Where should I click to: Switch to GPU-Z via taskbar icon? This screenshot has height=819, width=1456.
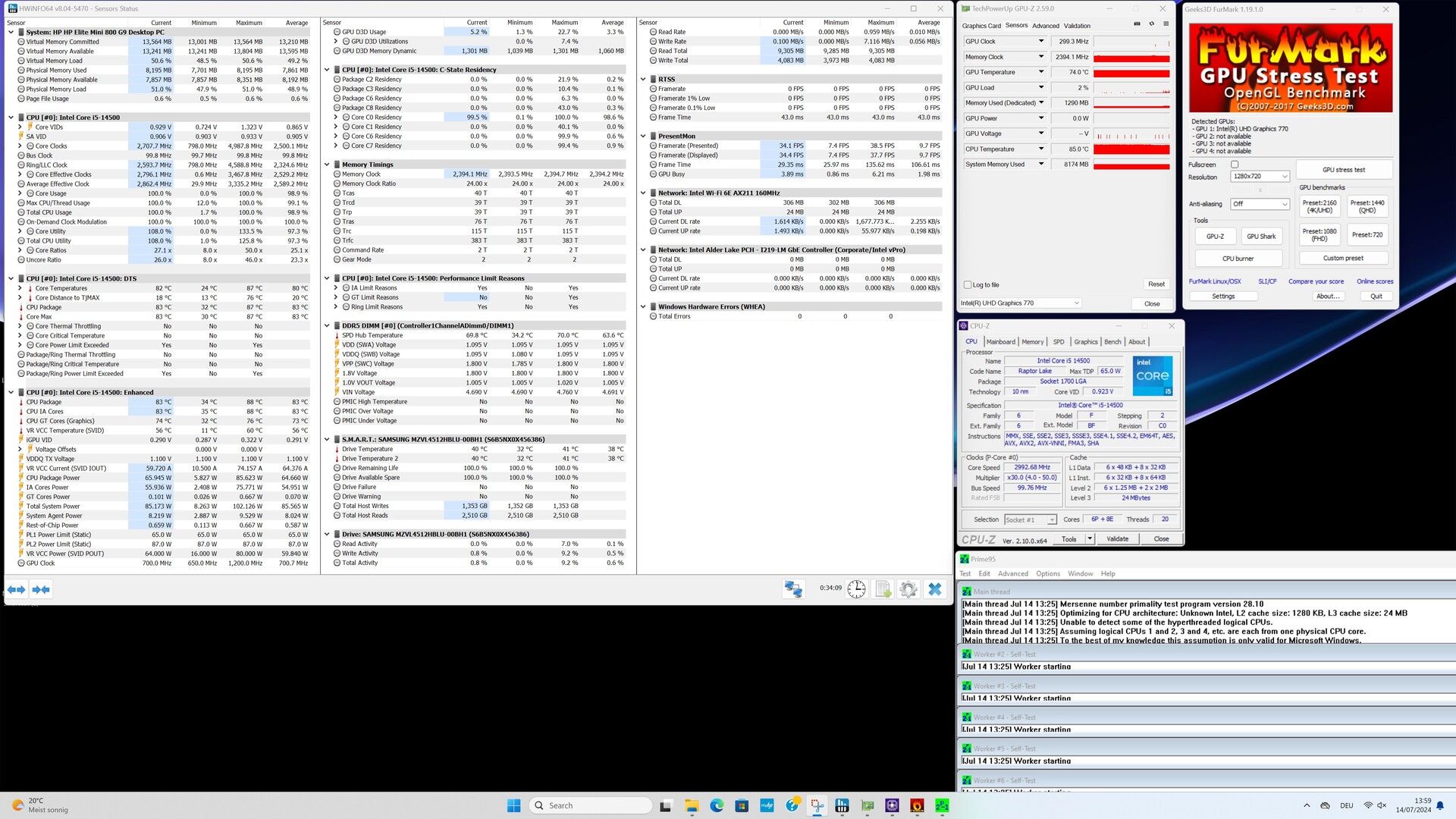pos(867,805)
